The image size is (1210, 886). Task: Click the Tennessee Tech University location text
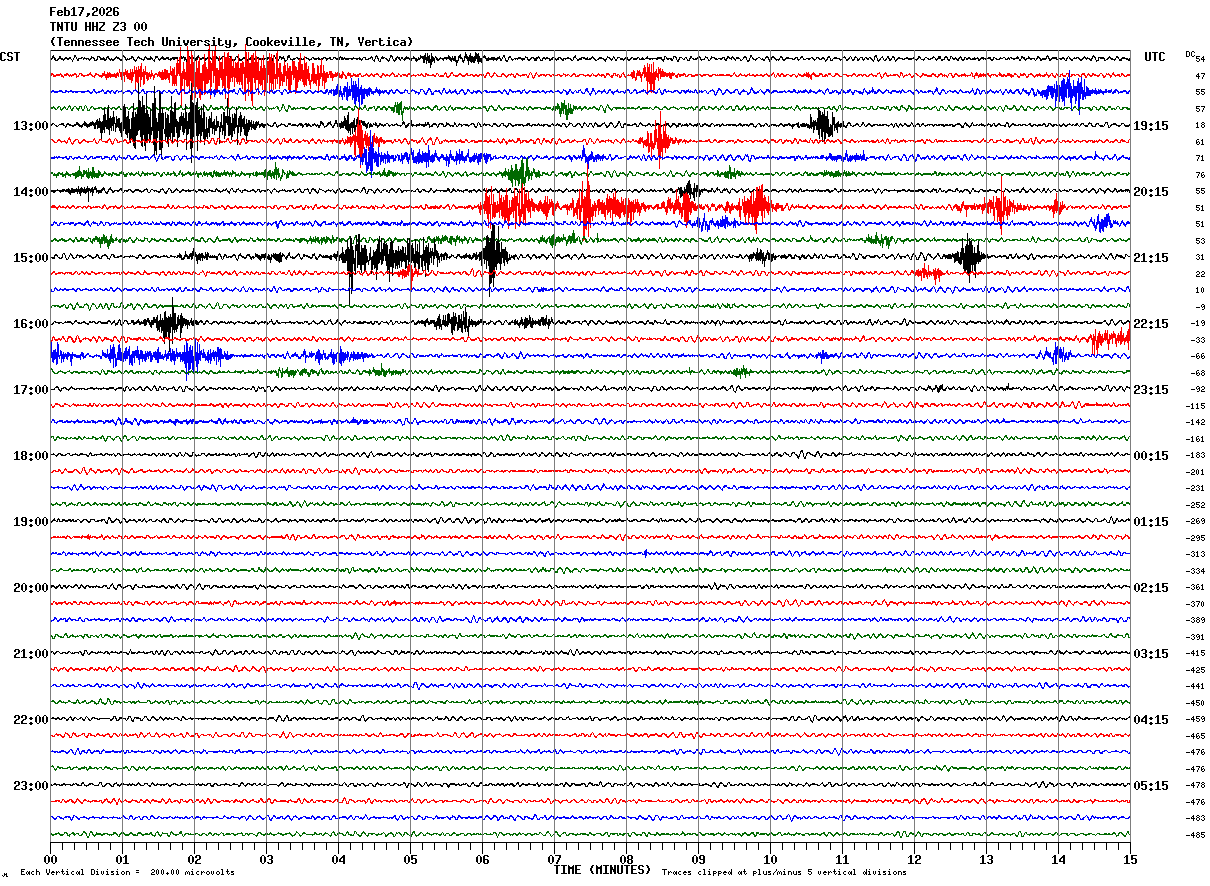(230, 42)
